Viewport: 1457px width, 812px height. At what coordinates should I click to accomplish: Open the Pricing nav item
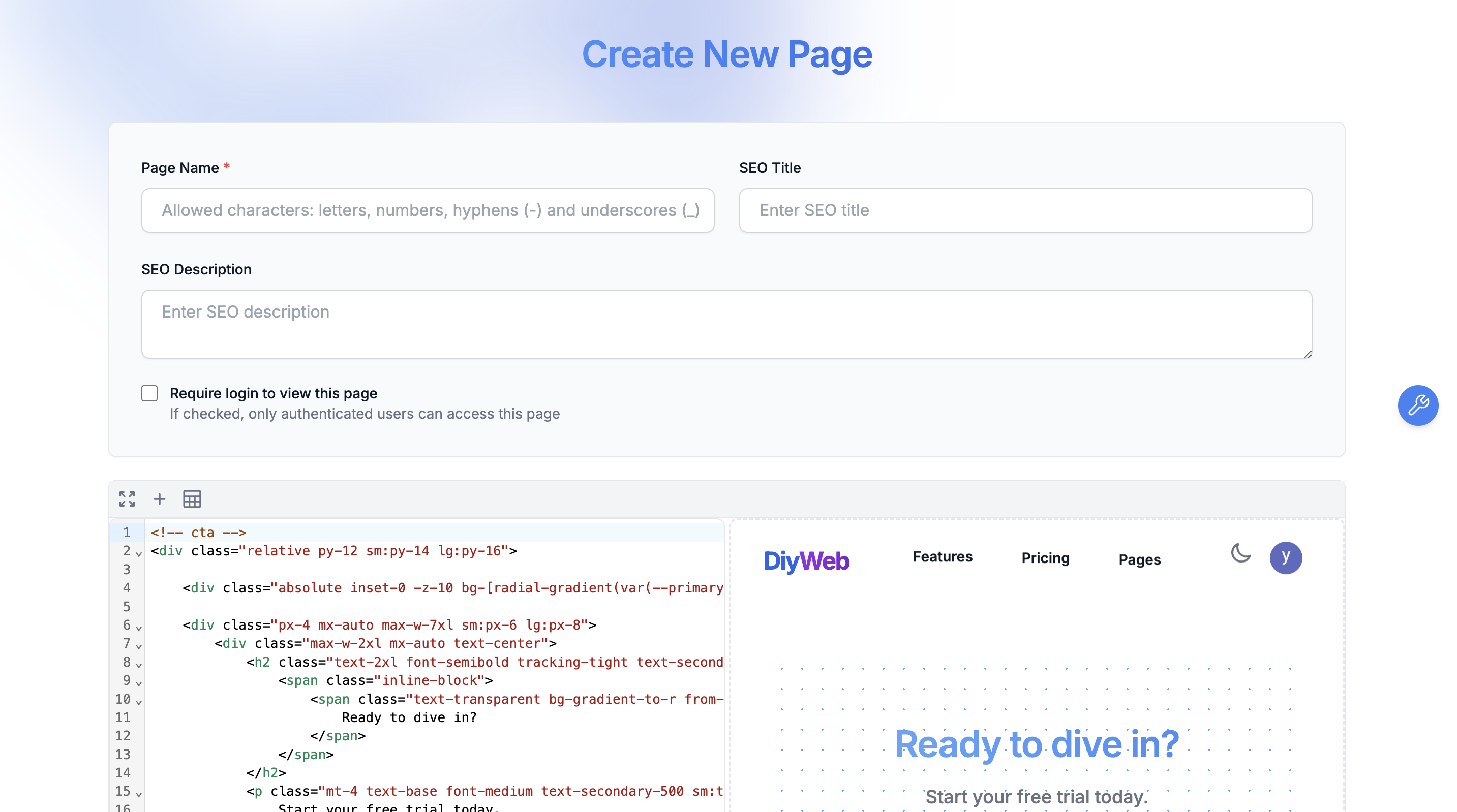tap(1045, 558)
